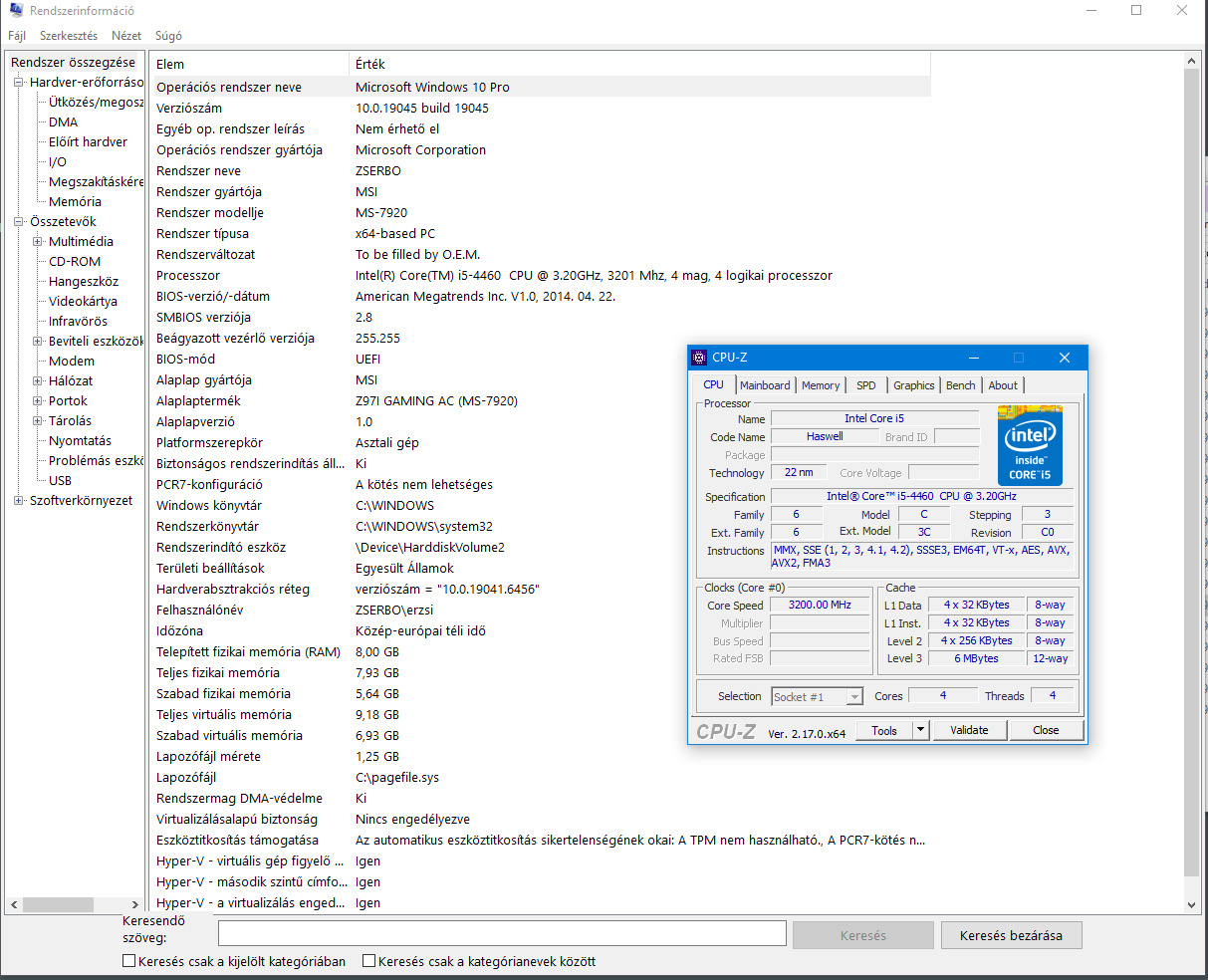
Task: Switch to the Graphics tab in CPU-Z
Action: coord(913,385)
